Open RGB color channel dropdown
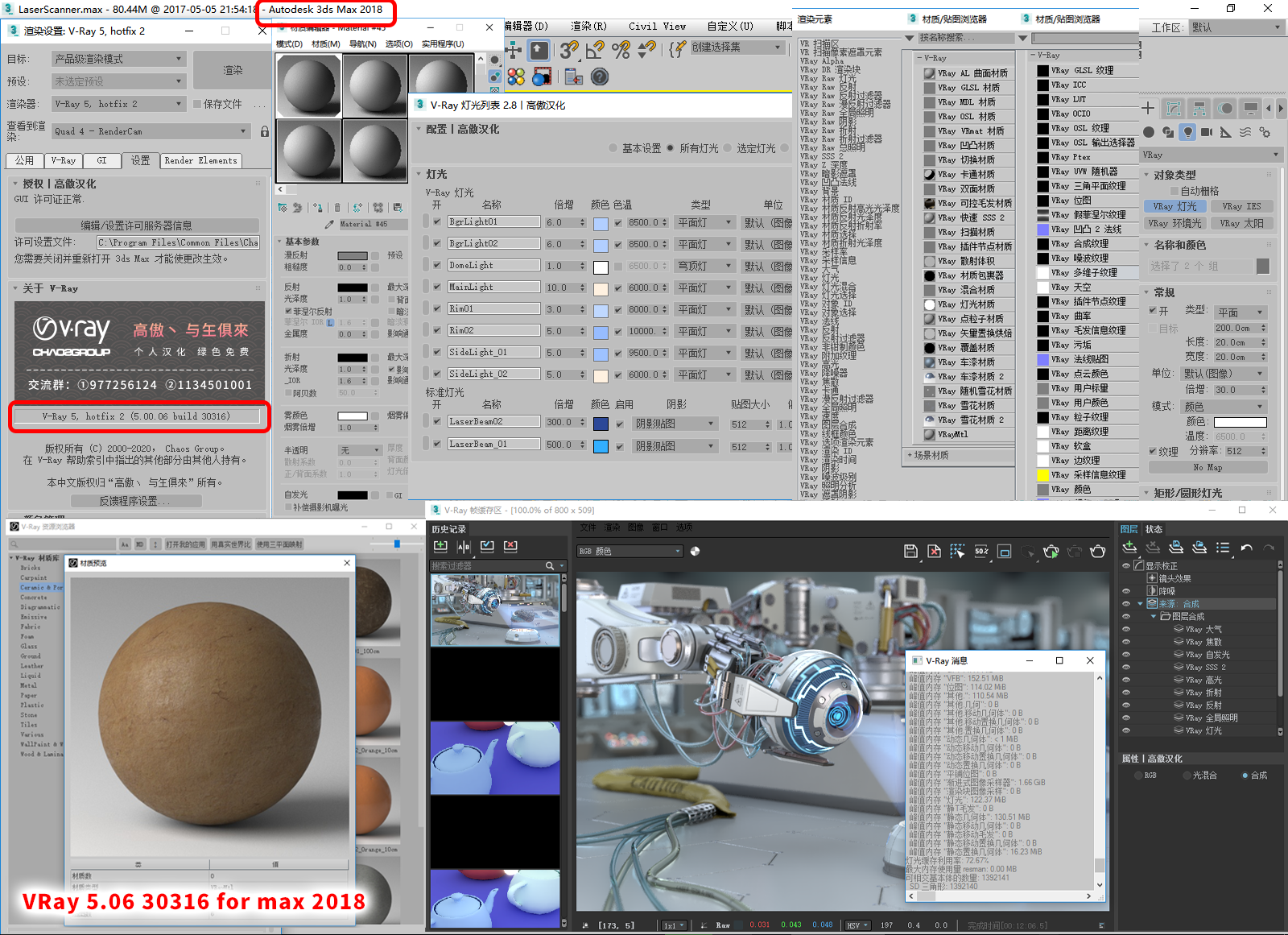Image resolution: width=1288 pixels, height=935 pixels. (x=630, y=552)
